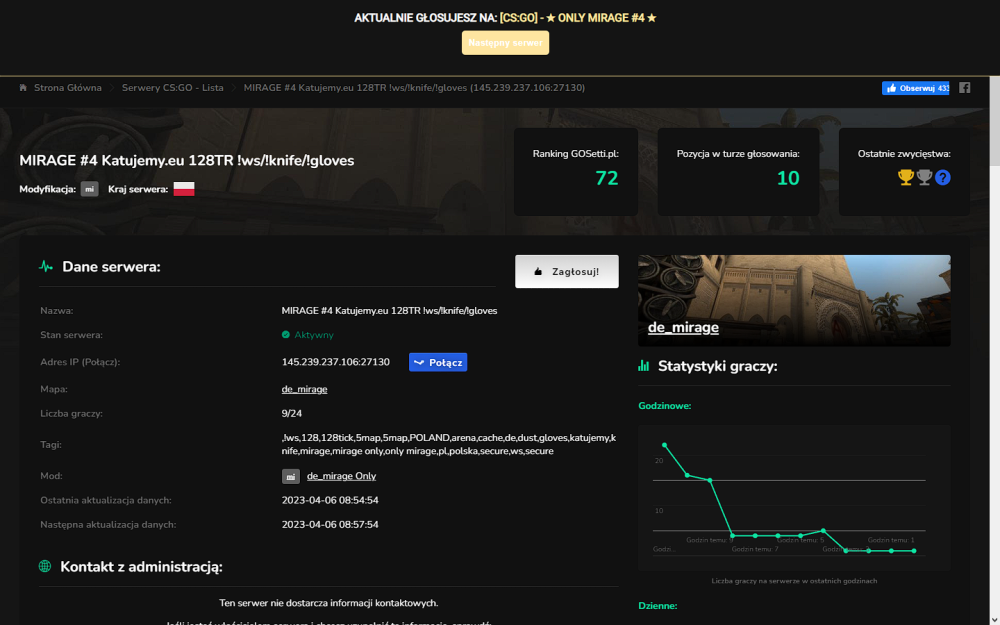
Task: Go to Strona Główna breadcrumb link
Action: [68, 88]
